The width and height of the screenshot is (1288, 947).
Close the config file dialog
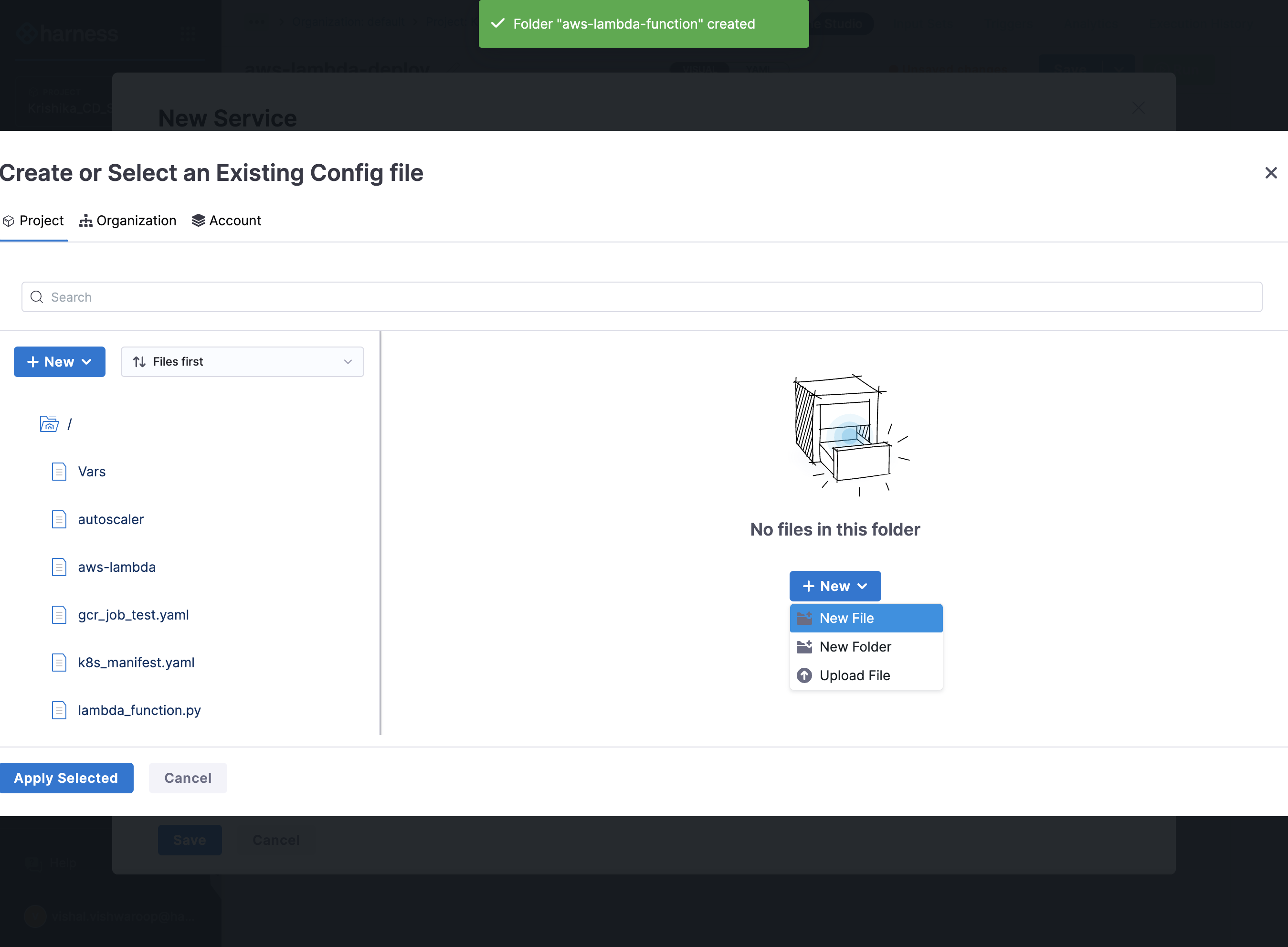coord(1271,172)
